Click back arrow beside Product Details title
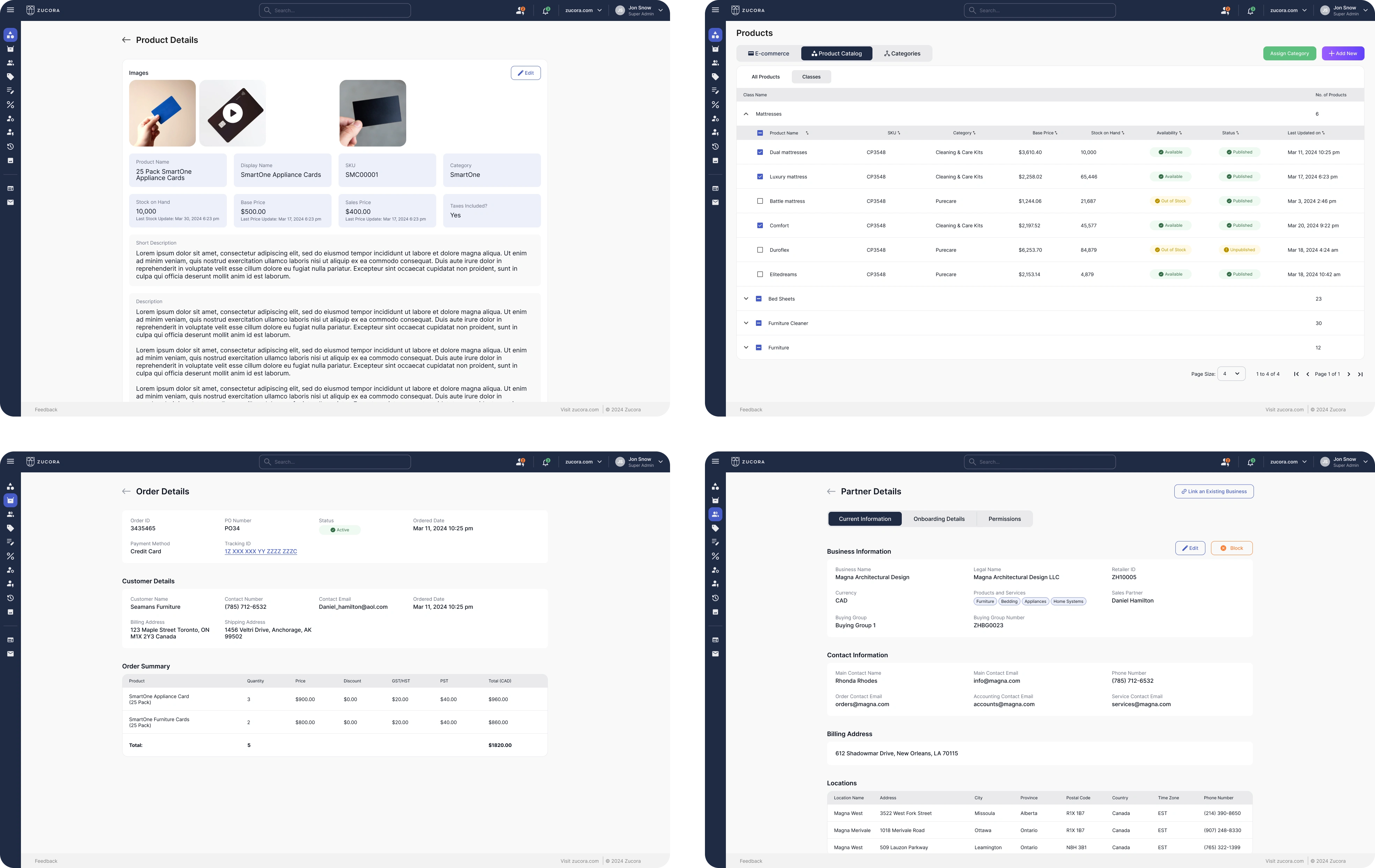The height and width of the screenshot is (868, 1375). pyautogui.click(x=126, y=40)
